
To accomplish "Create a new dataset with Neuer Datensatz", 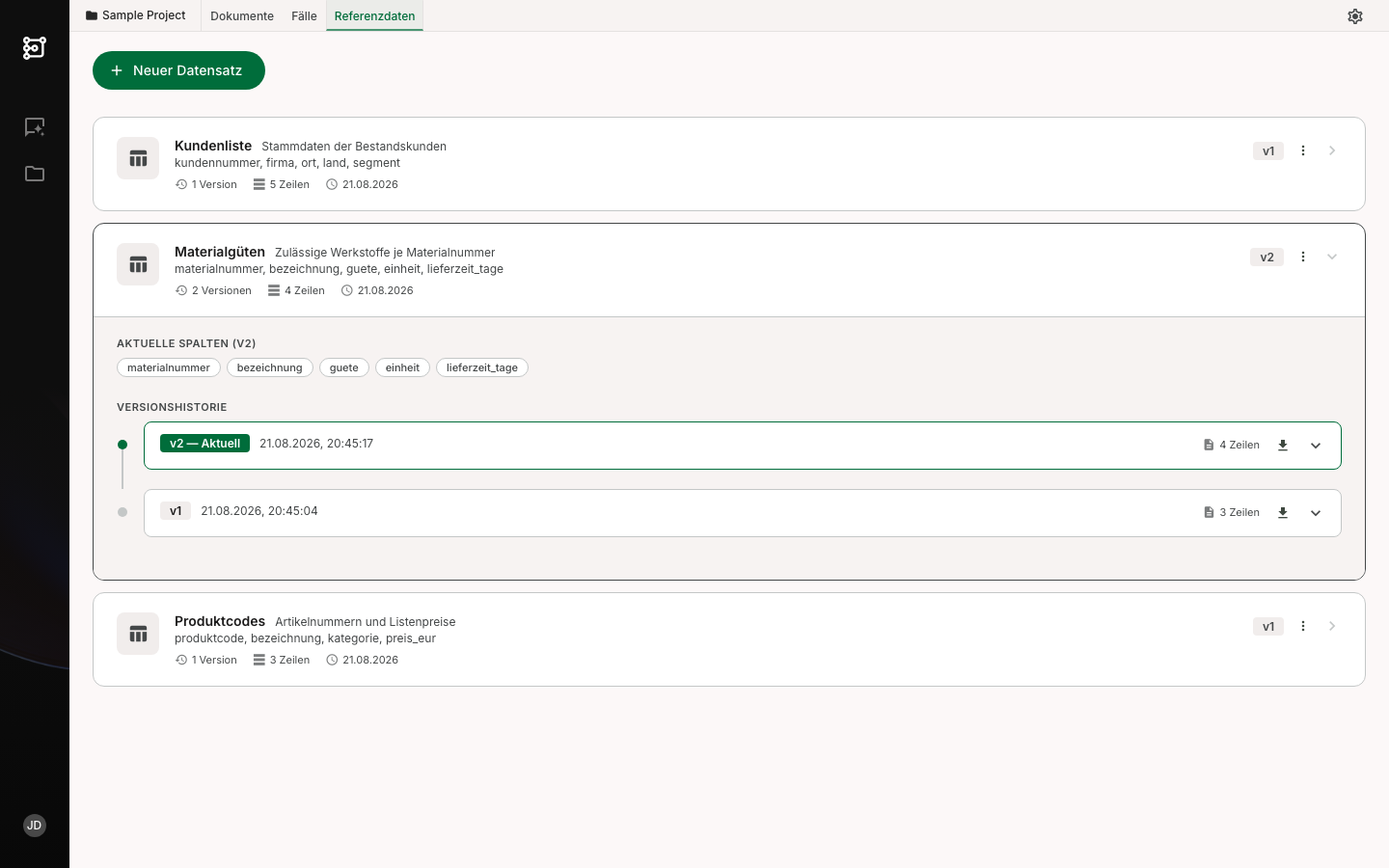I will pos(178,70).
